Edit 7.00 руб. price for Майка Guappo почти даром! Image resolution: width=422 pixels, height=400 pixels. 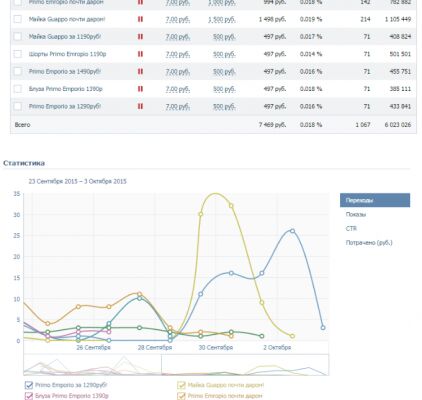(x=178, y=20)
